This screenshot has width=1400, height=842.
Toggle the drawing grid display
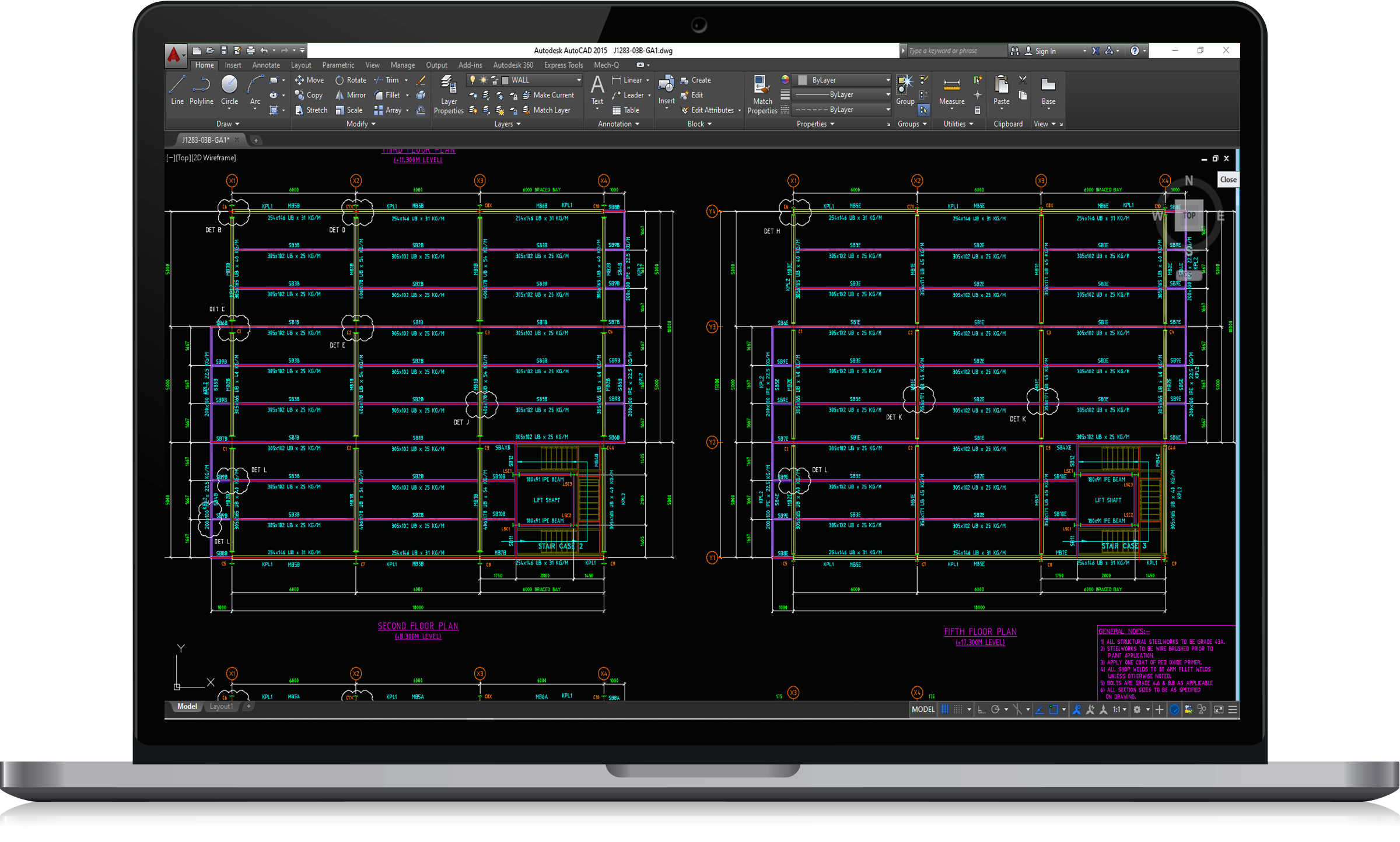pyautogui.click(x=945, y=710)
